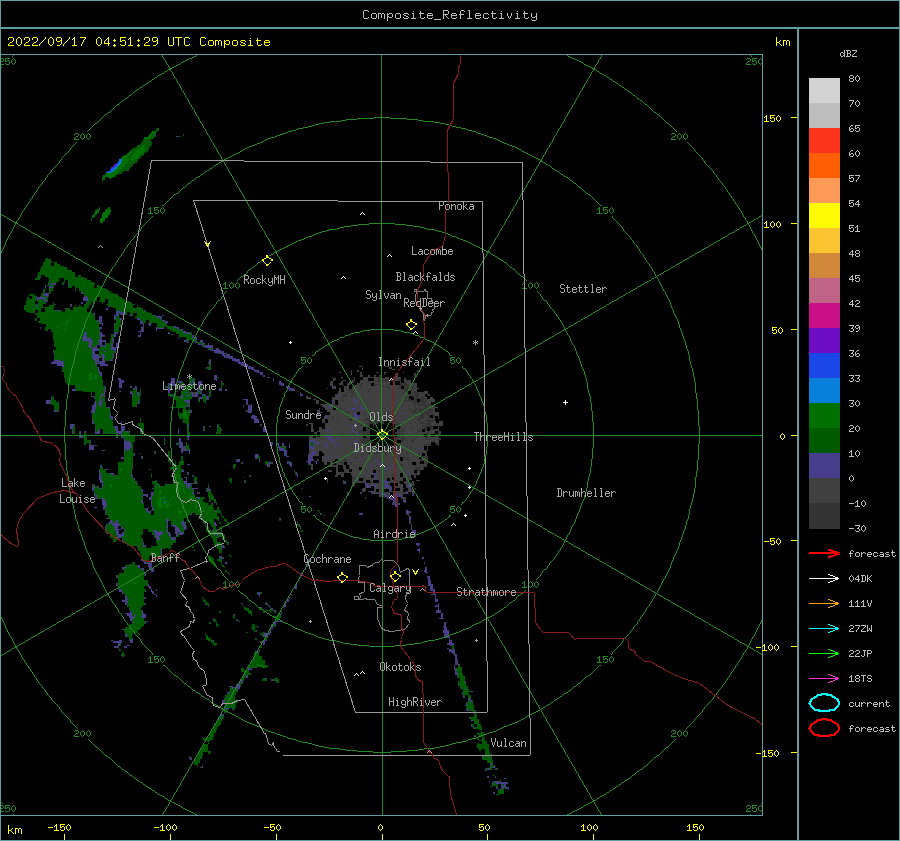
Task: Click the yellow radar-site diamond at map center
Action: point(382,435)
